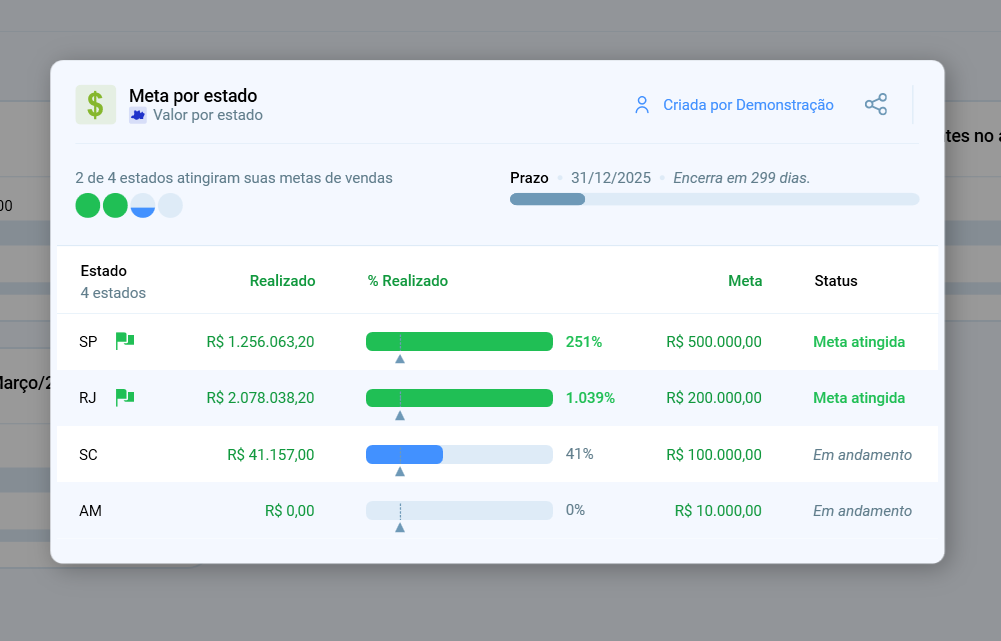Sort by the Meta column header
The width and height of the screenshot is (1001, 641).
(x=745, y=281)
